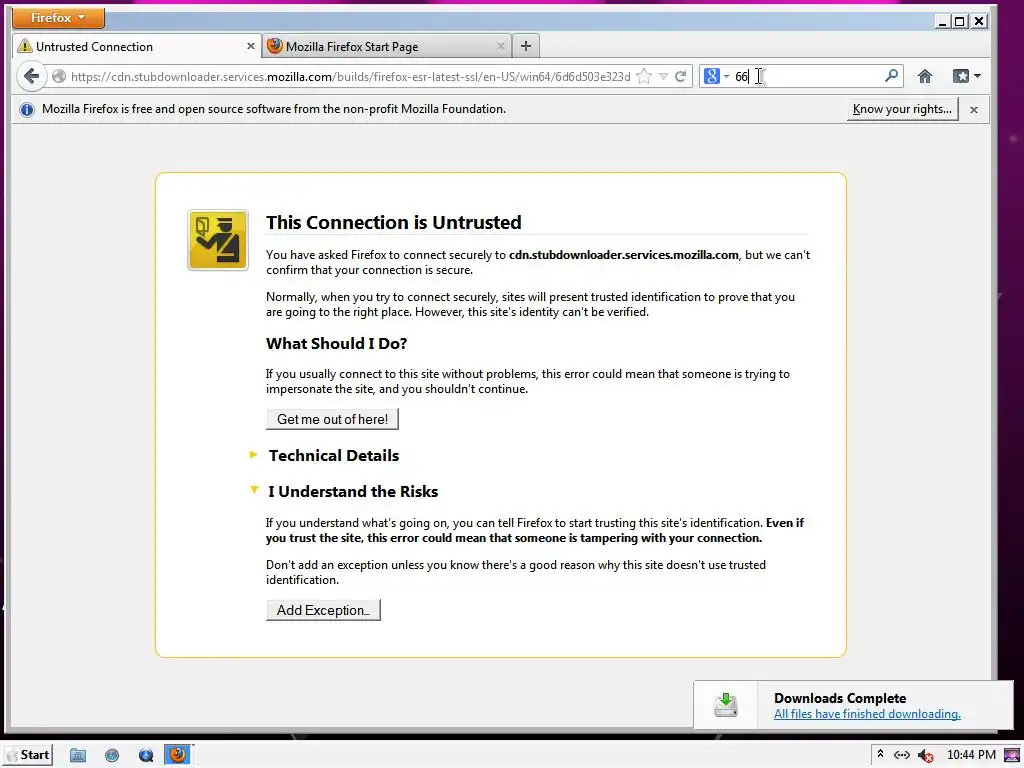Image resolution: width=1024 pixels, height=768 pixels.
Task: Click the notification bar info icon
Action: pyautogui.click(x=27, y=110)
